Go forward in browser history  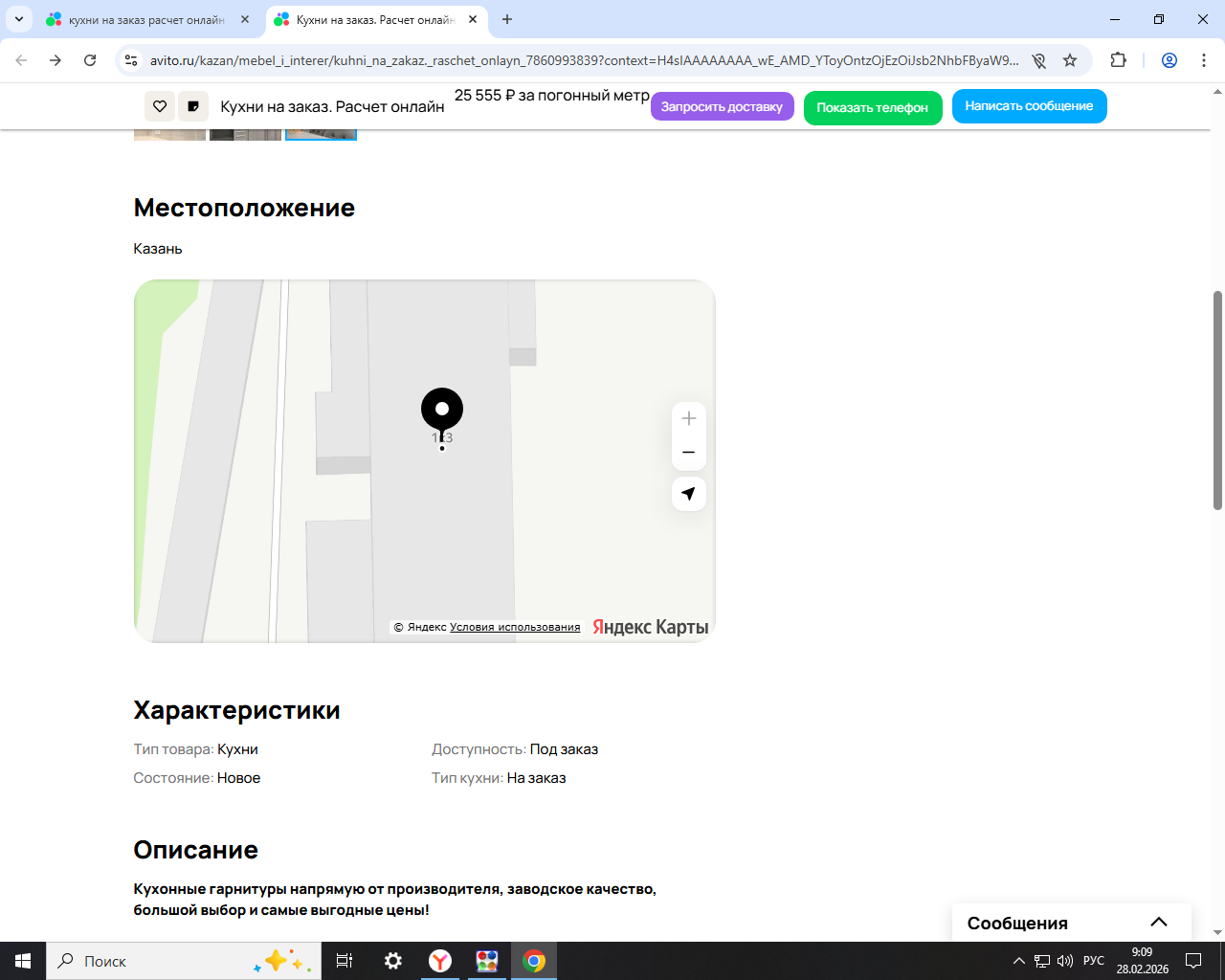coord(56,60)
